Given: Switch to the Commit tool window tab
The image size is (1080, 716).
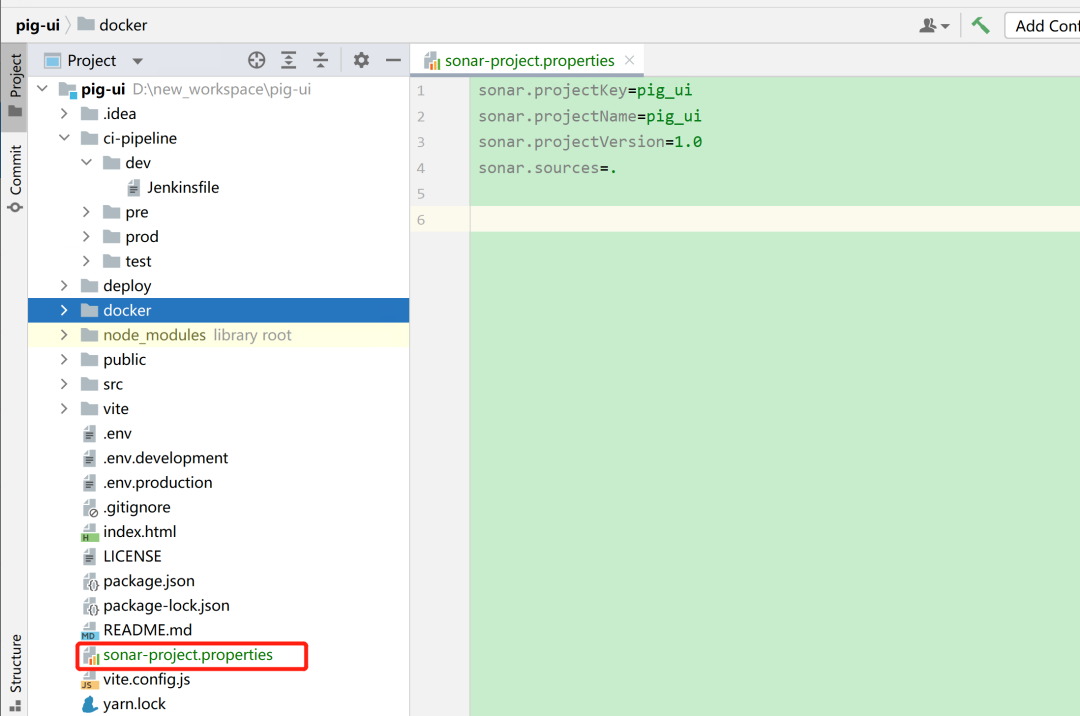Looking at the screenshot, I should tap(15, 178).
